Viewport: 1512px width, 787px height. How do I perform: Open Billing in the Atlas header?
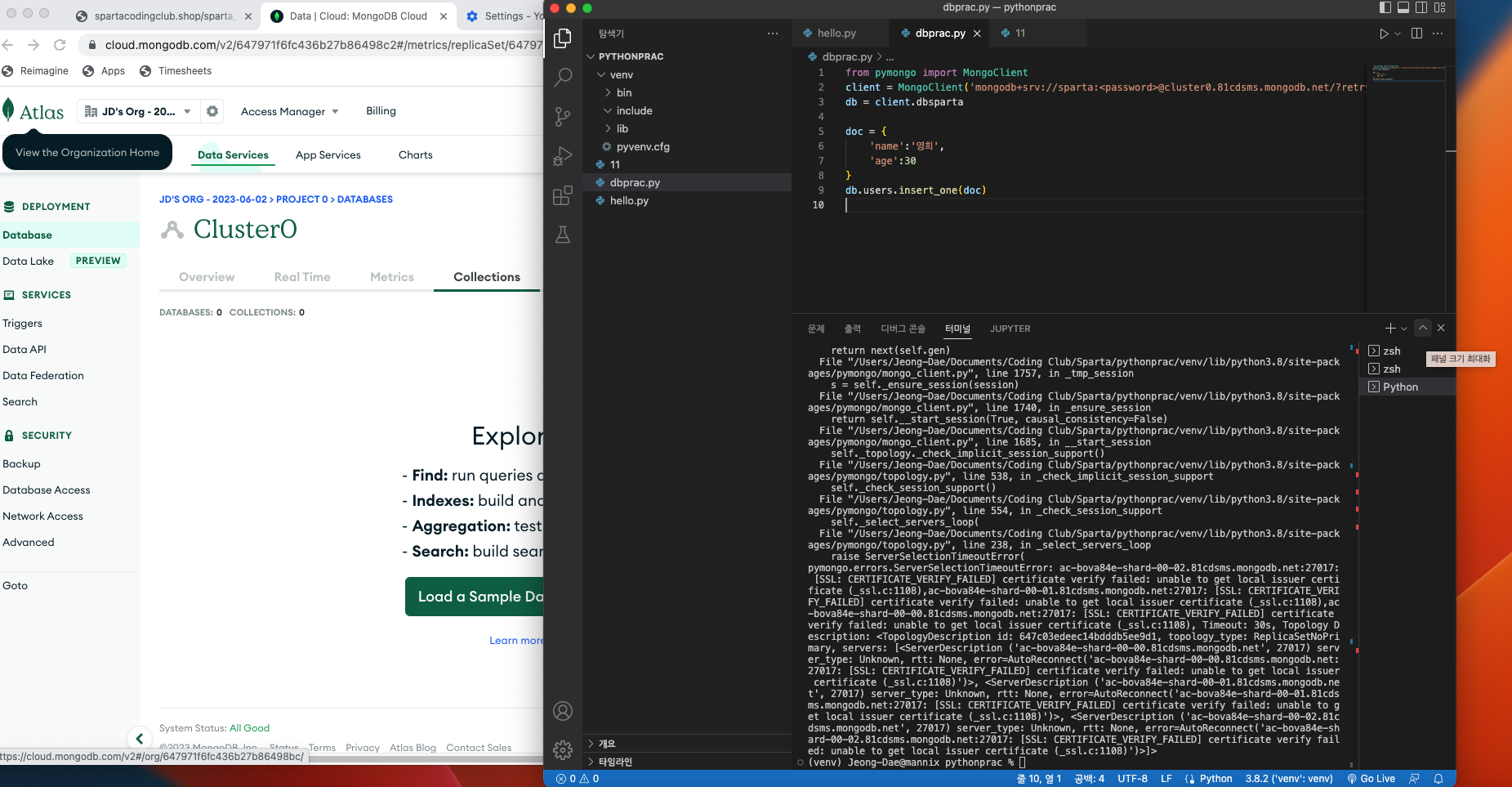tap(381, 111)
